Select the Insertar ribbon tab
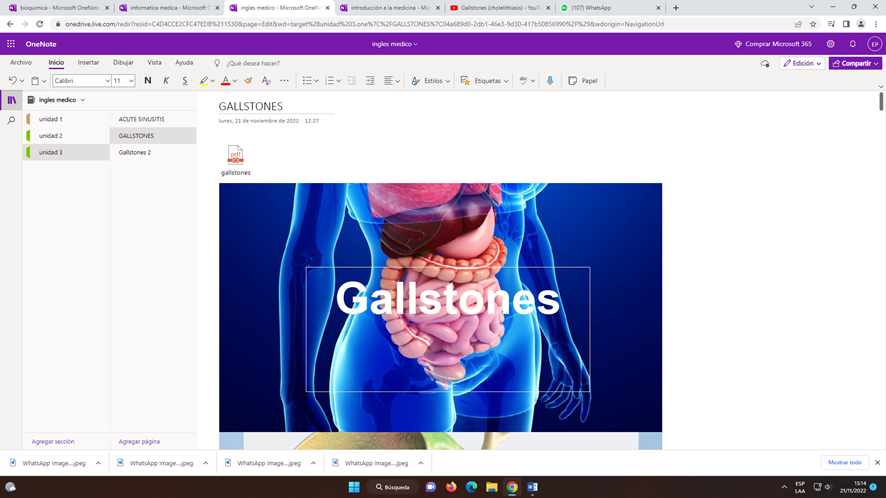 [88, 63]
